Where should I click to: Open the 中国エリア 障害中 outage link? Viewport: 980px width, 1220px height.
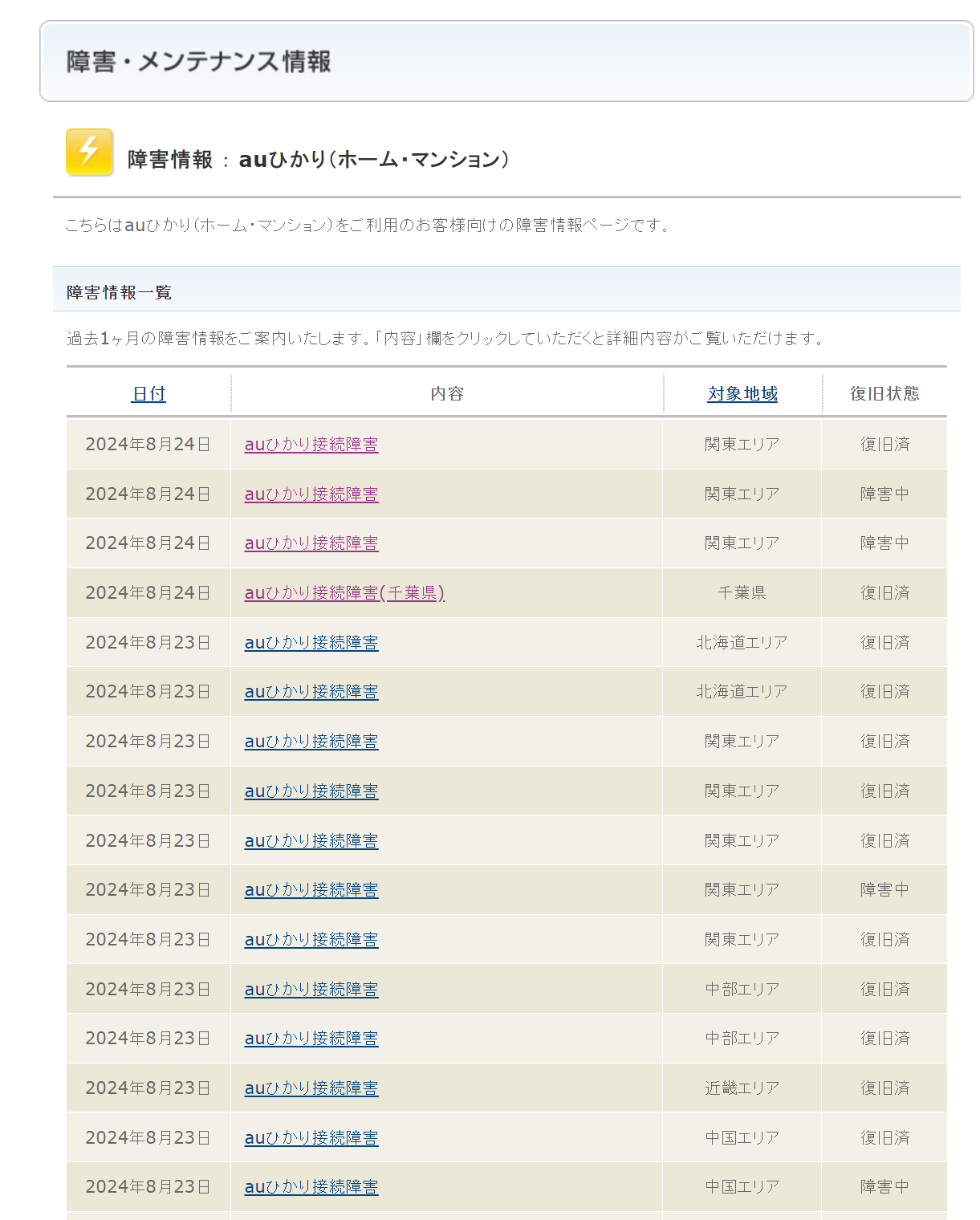coord(311,1186)
